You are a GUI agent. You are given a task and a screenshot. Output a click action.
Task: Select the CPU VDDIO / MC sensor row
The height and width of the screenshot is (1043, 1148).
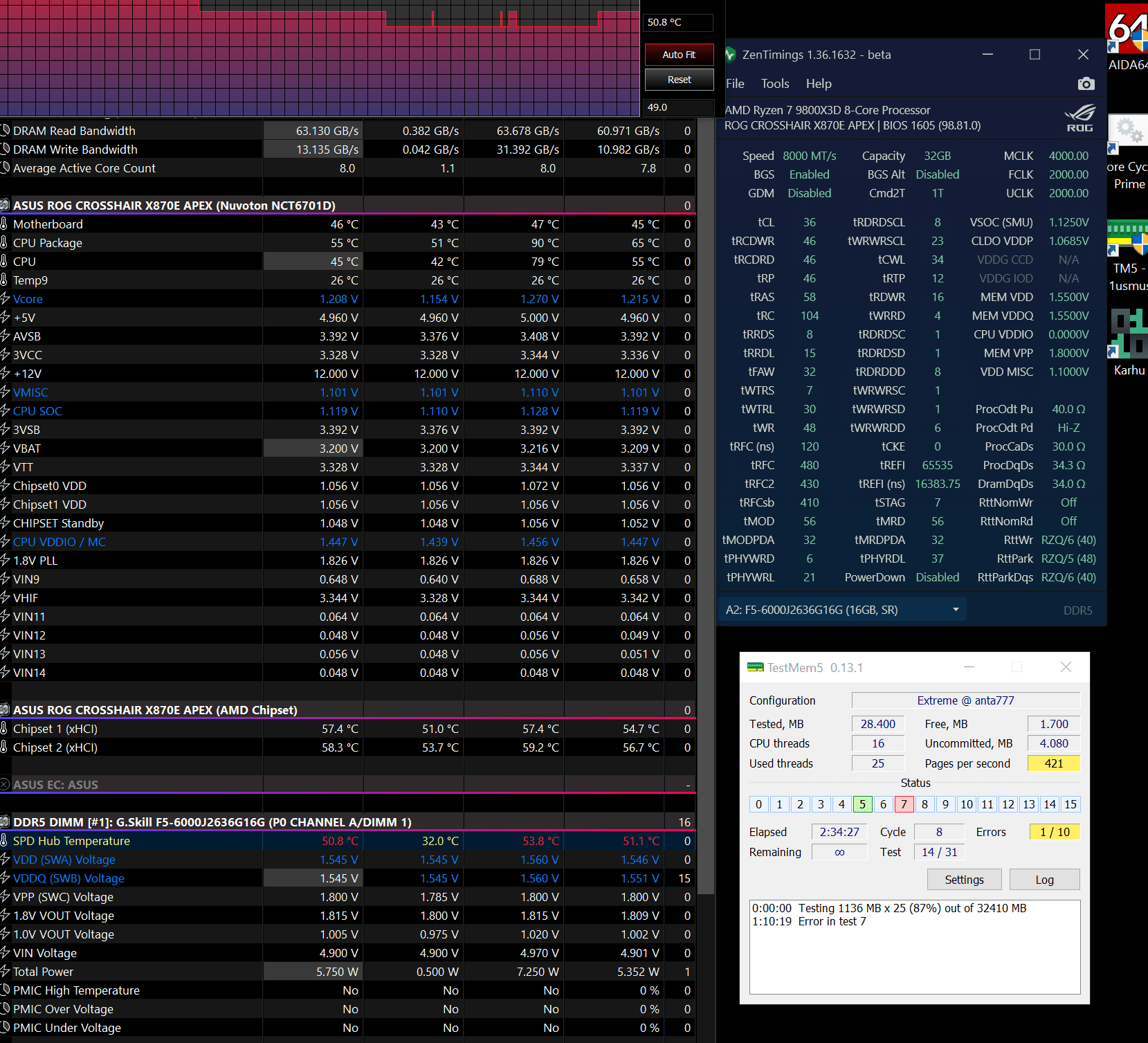(347, 542)
